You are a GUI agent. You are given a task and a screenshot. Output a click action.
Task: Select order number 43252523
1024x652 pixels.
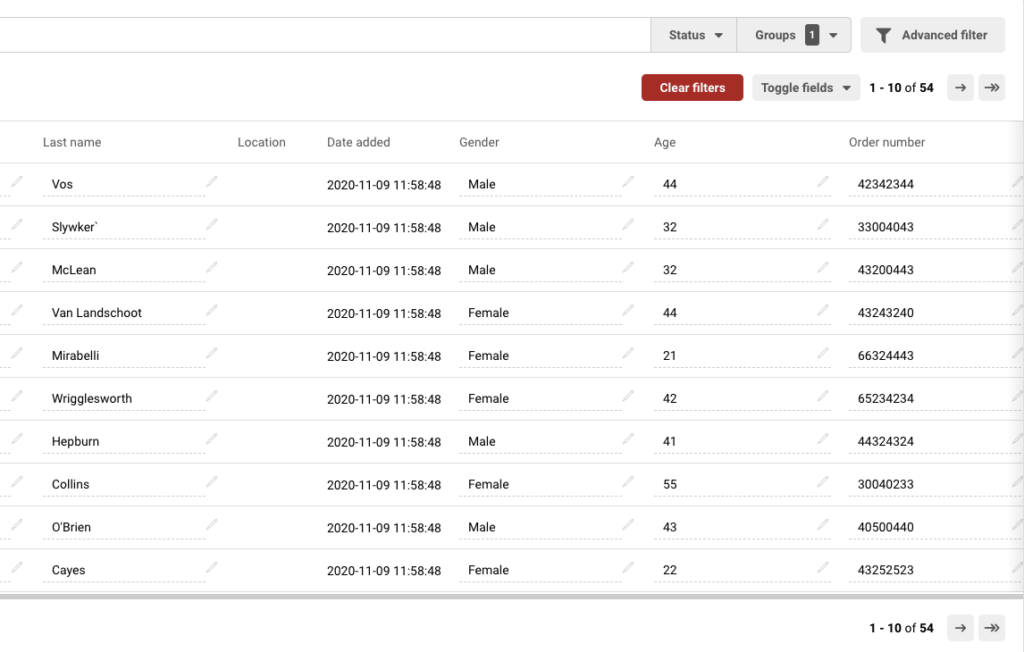[x=886, y=570]
